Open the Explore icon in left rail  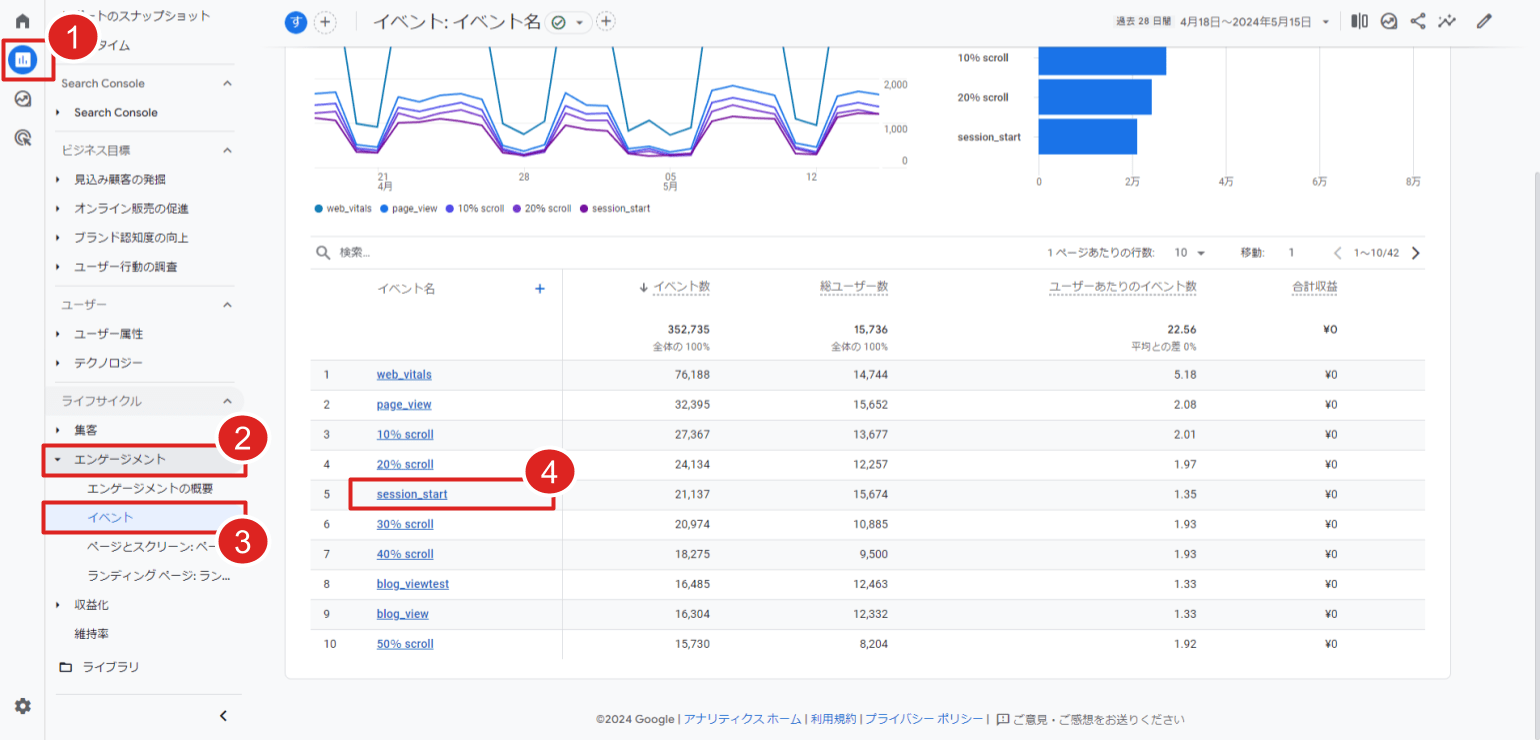coord(22,99)
